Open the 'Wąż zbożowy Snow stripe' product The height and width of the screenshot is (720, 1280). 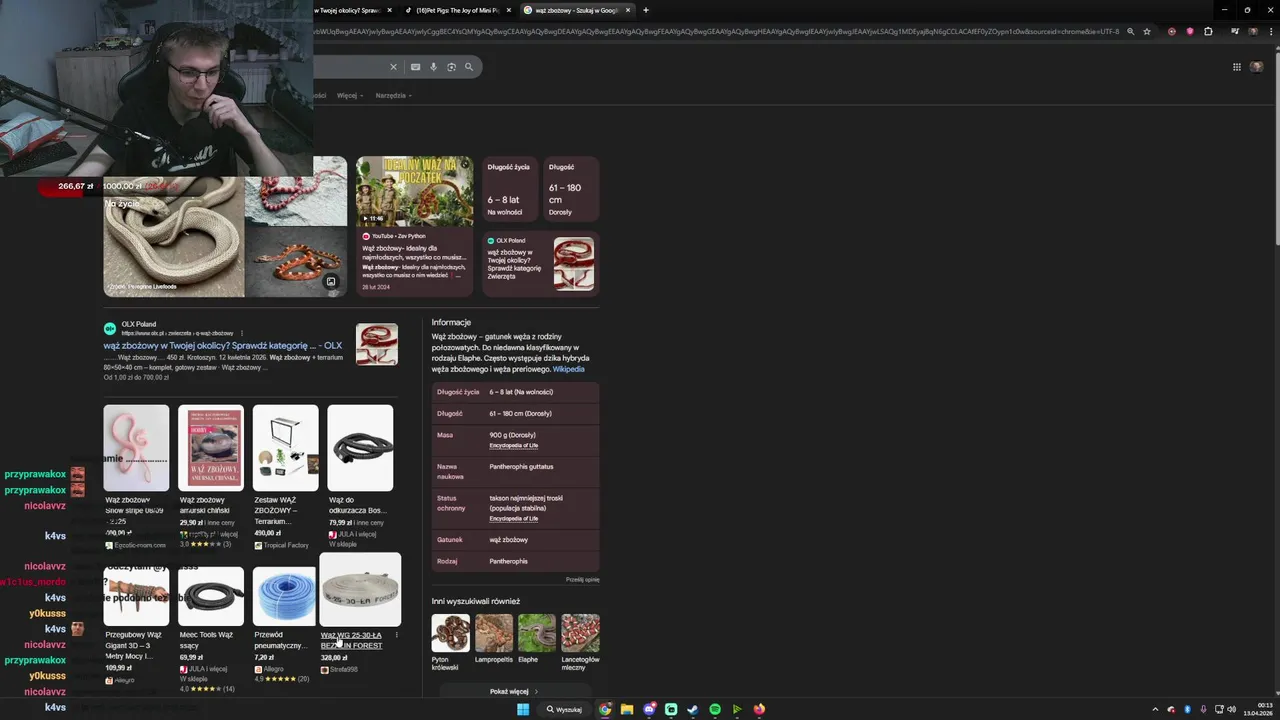136,477
